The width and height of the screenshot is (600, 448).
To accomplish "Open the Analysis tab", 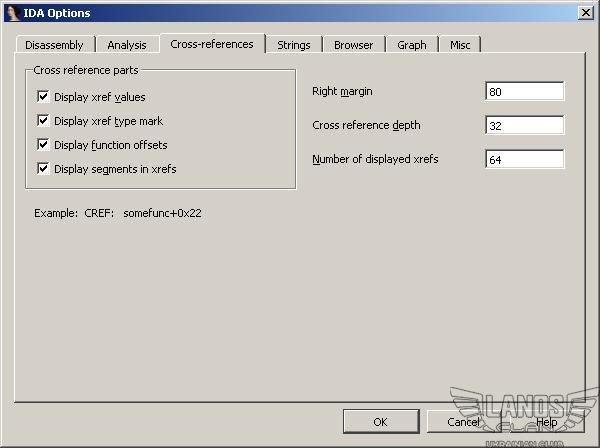I will [x=127, y=45].
